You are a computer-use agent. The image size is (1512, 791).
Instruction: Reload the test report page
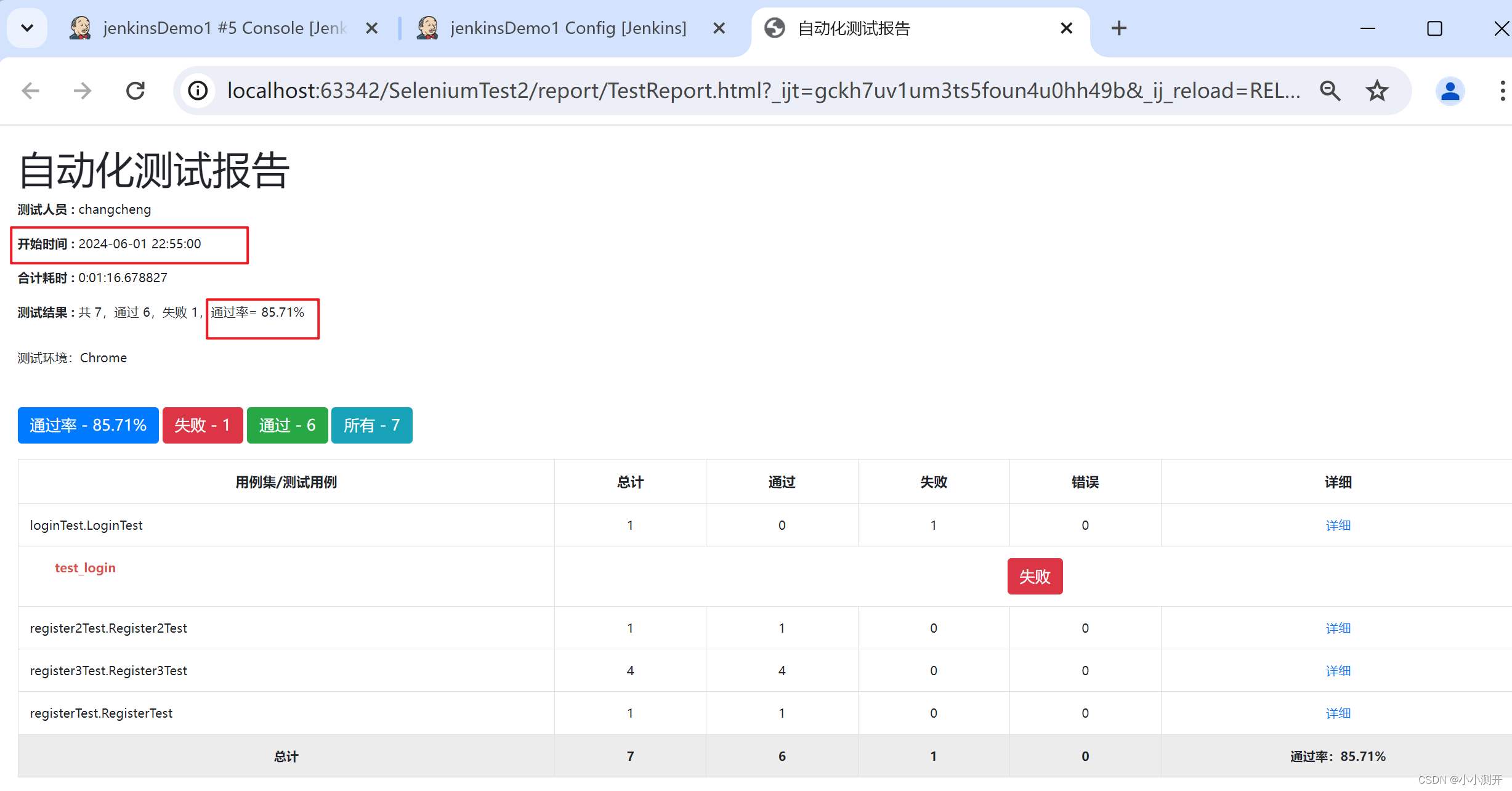pos(135,91)
